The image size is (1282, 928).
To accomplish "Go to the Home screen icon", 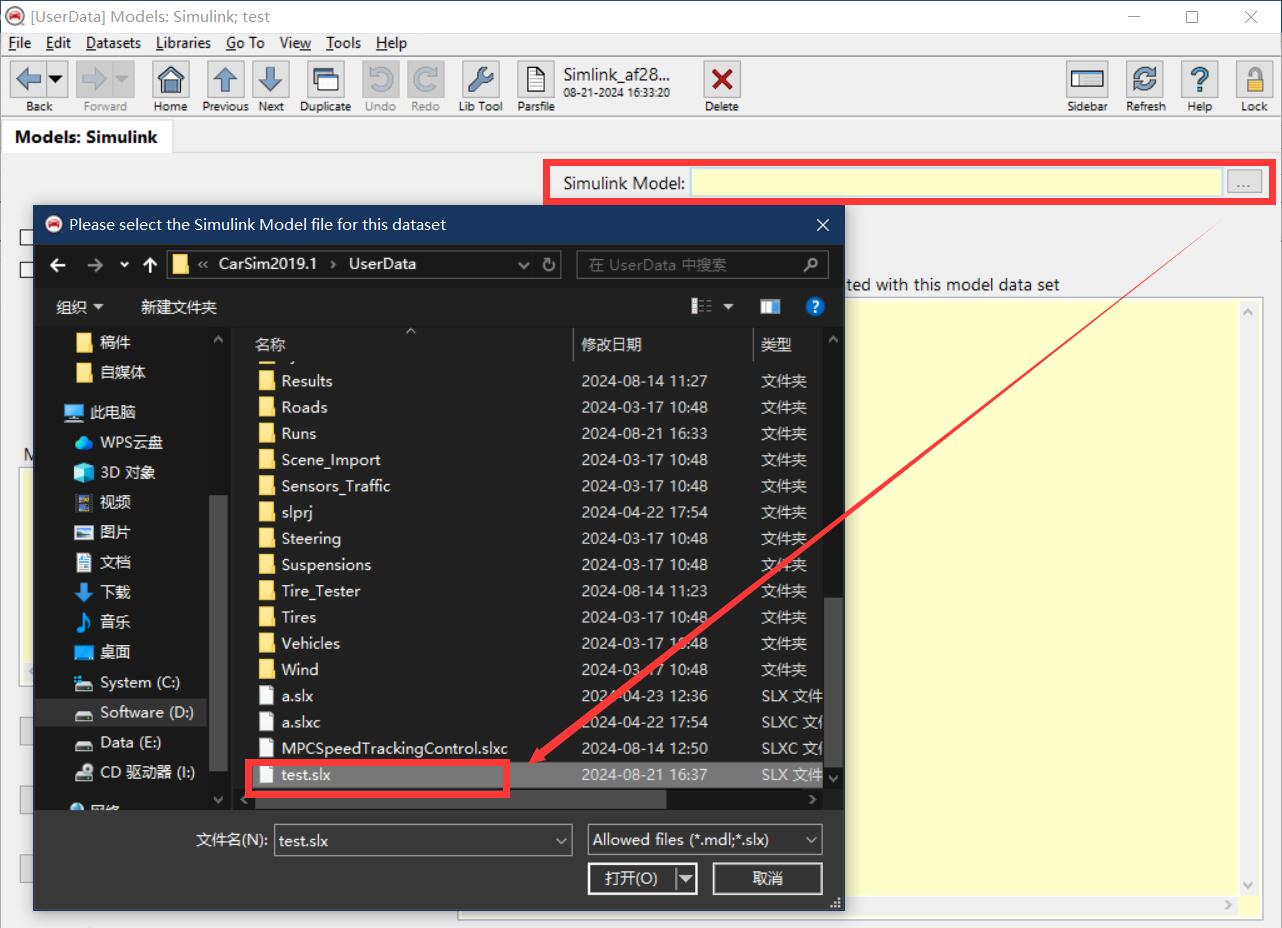I will 171,79.
